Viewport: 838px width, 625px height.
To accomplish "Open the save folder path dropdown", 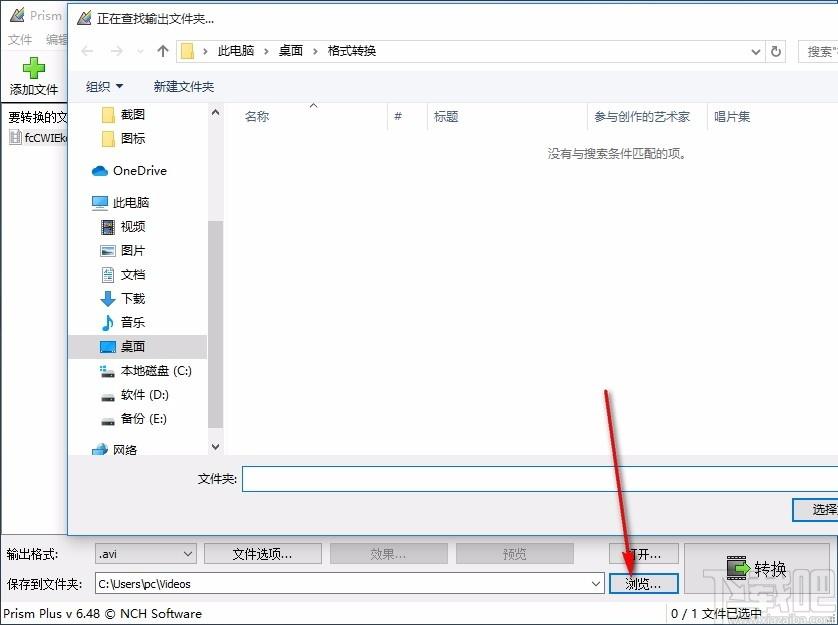I will (595, 584).
